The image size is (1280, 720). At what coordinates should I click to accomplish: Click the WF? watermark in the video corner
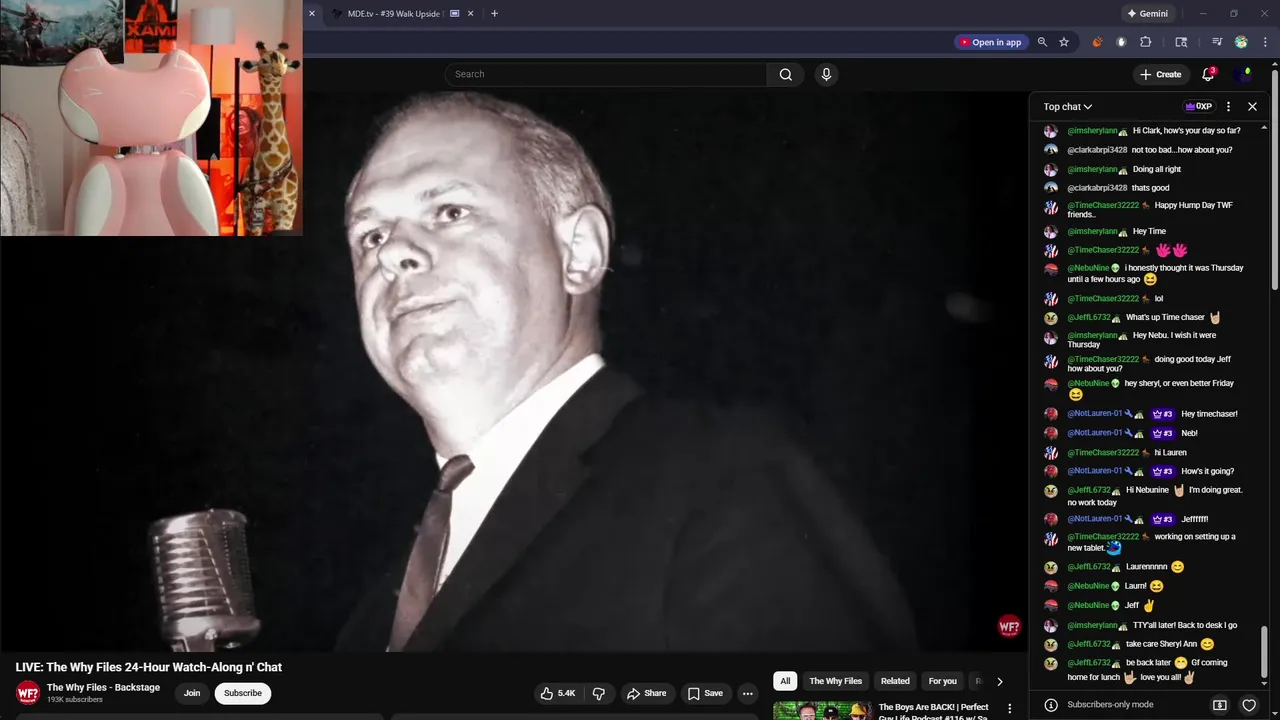click(x=1009, y=627)
